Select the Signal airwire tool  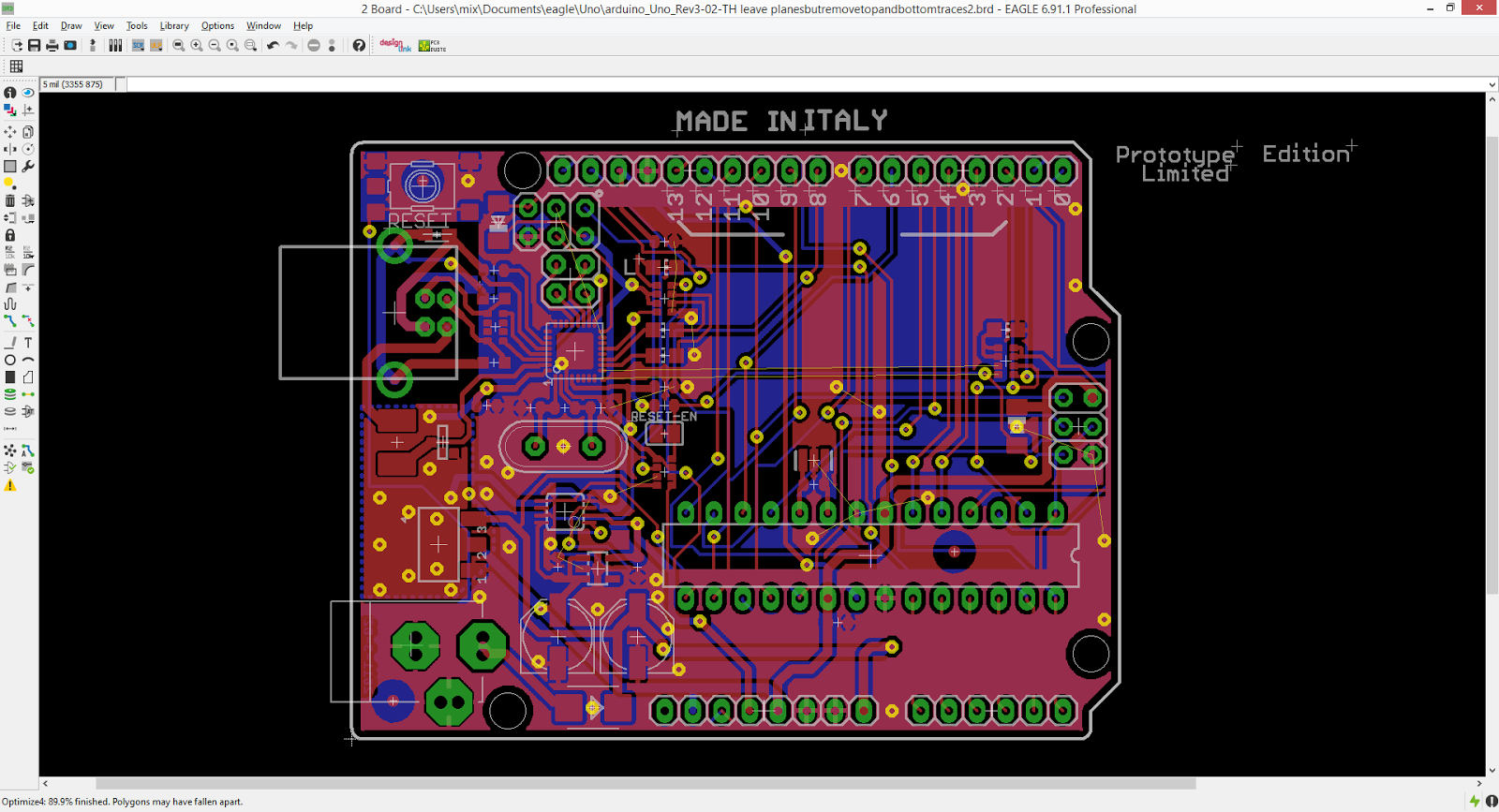pos(28,394)
